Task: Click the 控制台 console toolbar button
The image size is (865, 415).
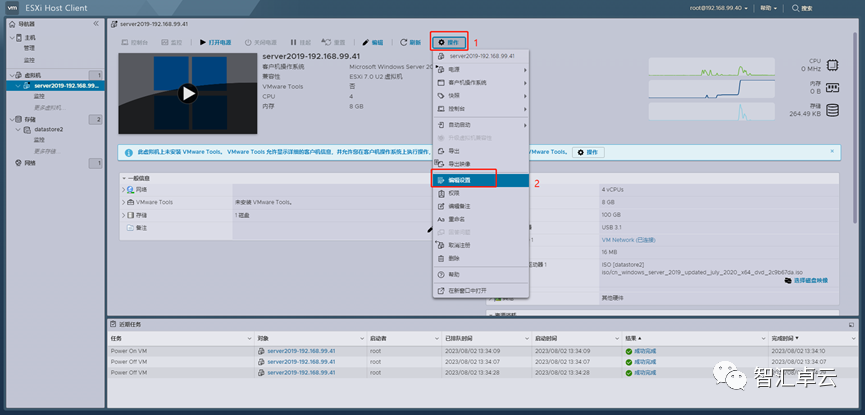Action: (x=135, y=42)
